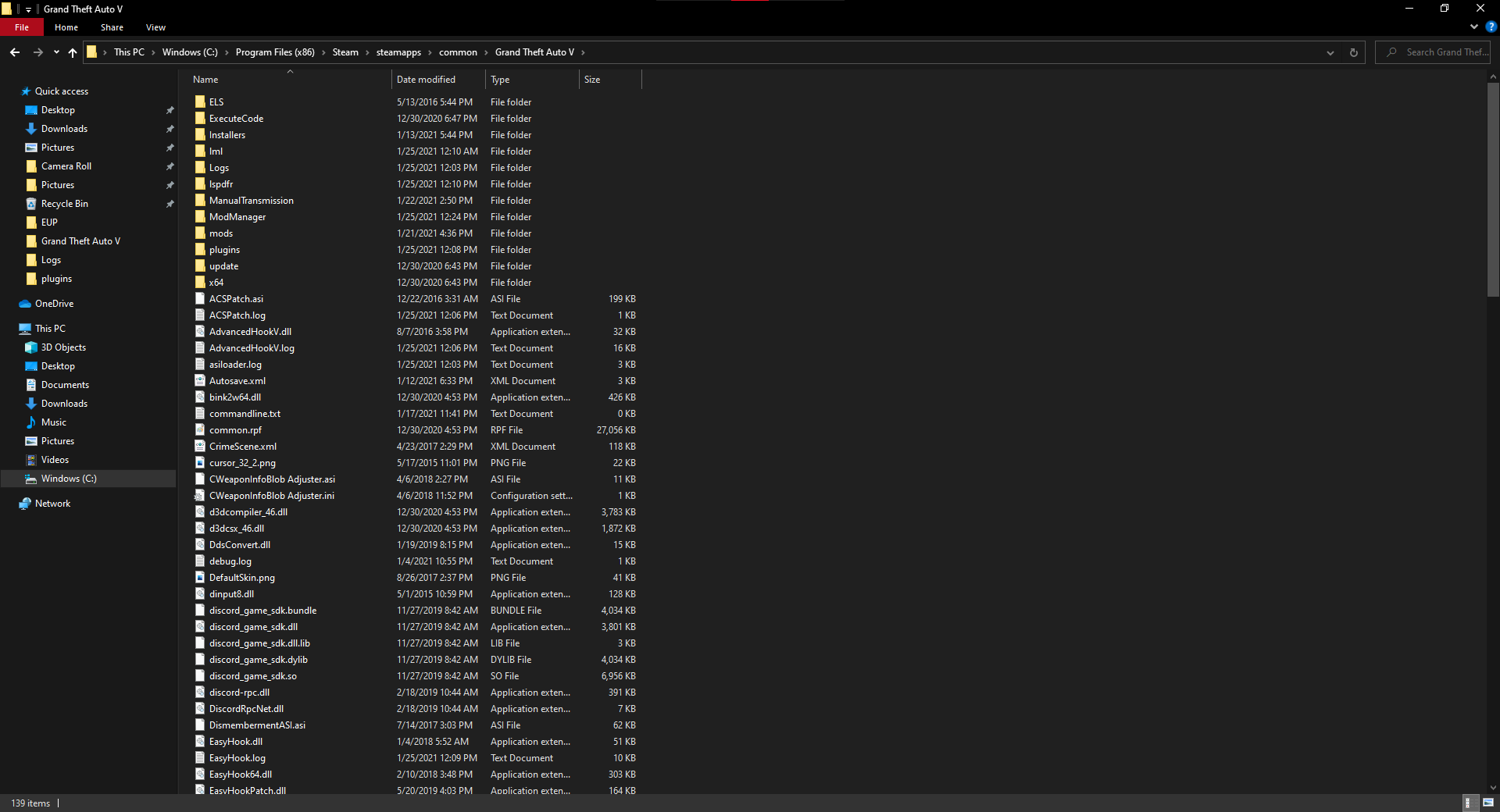Select the file DismembermentASI.asi
Viewport: 1500px width, 812px height.
point(257,725)
